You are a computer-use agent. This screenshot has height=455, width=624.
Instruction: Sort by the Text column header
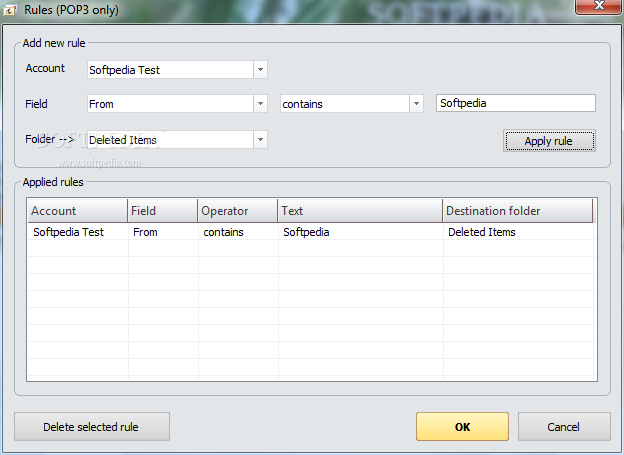360,211
